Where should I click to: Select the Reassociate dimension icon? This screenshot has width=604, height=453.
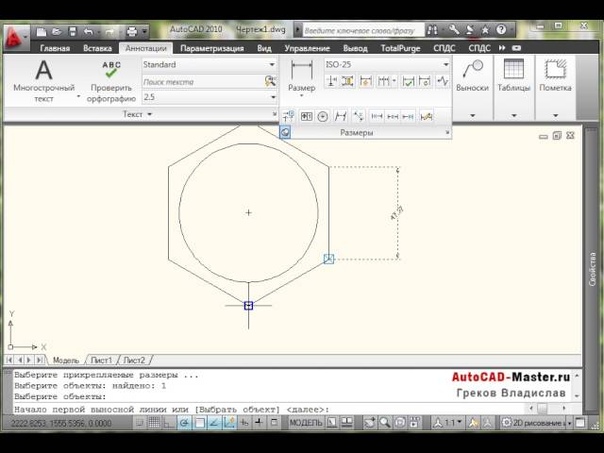(x=288, y=116)
